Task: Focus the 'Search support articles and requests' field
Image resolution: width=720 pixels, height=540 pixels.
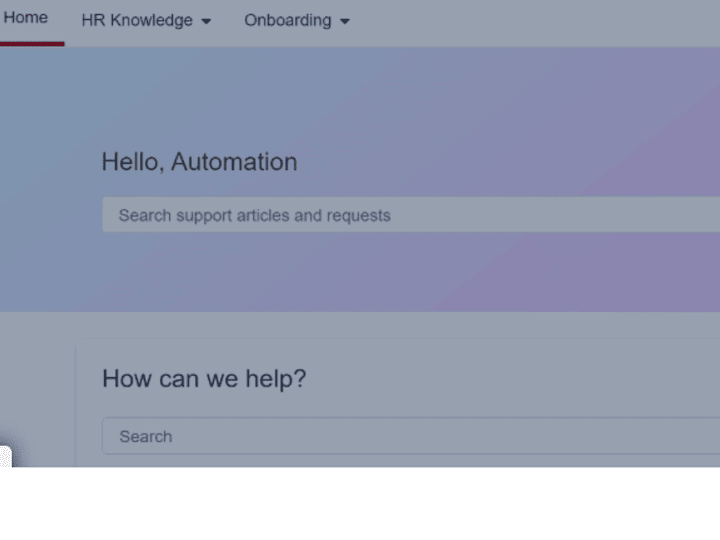Action: coord(411,215)
